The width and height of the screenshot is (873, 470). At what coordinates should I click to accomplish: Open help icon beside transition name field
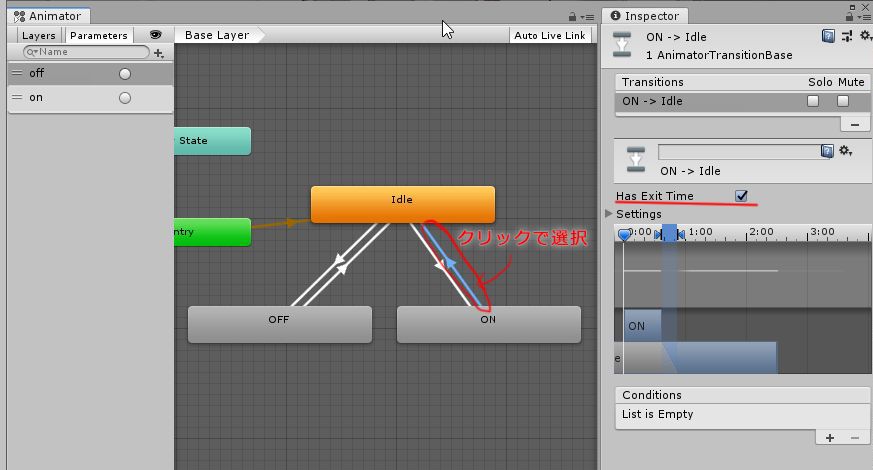tap(827, 151)
